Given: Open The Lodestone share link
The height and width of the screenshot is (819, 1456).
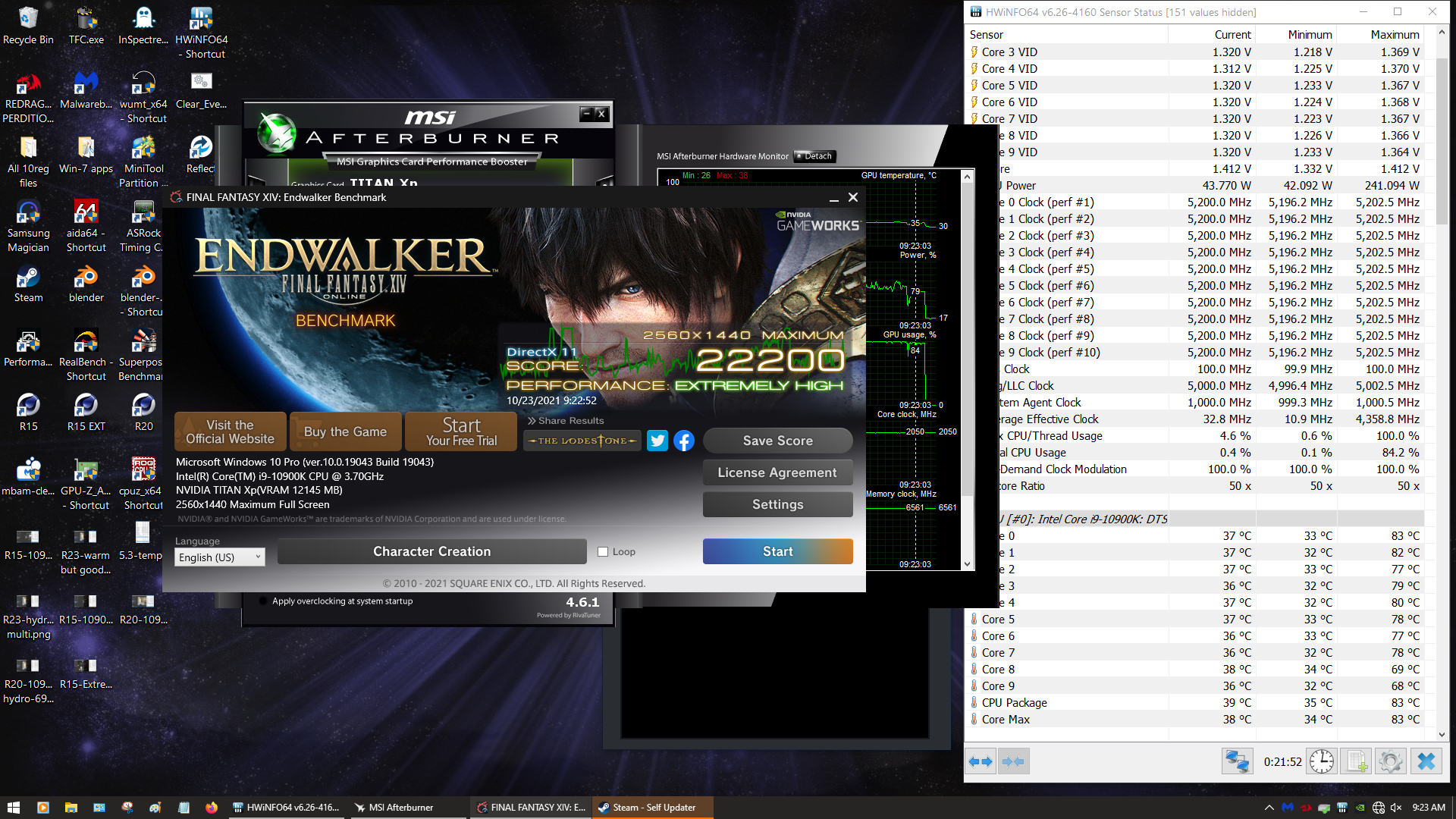Looking at the screenshot, I should [x=582, y=441].
